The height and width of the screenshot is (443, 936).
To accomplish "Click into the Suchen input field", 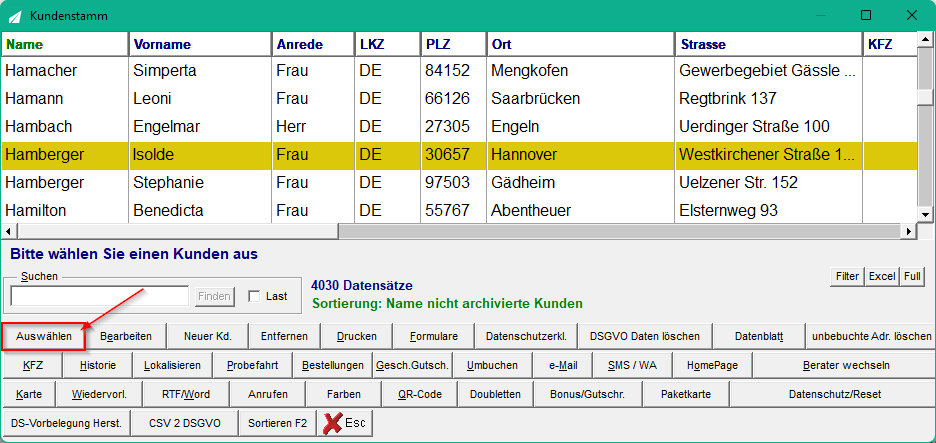I will (100, 296).
